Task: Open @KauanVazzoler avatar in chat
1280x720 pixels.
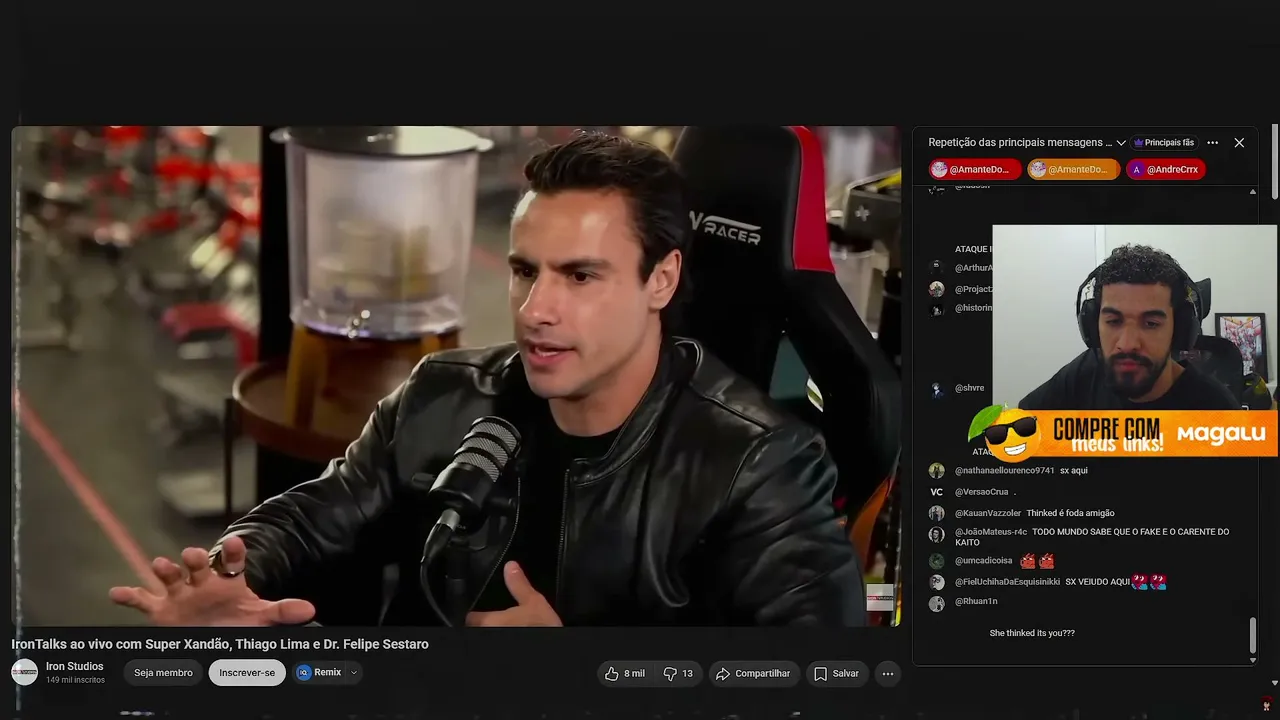Action: (x=937, y=513)
